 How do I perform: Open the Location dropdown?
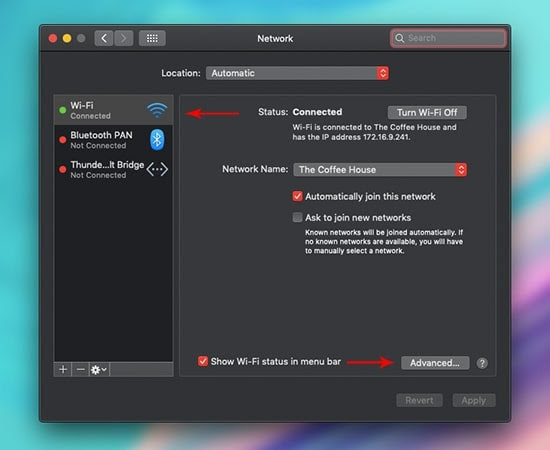297,73
